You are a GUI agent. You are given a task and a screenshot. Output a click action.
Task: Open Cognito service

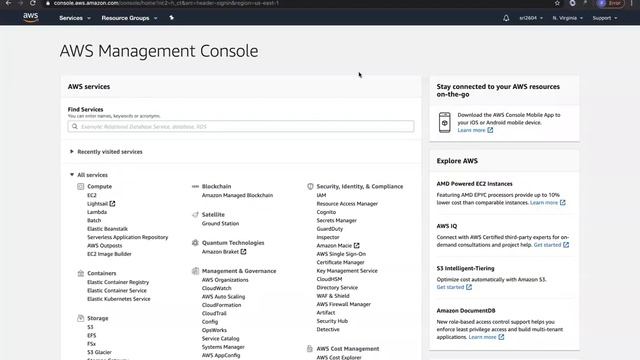(326, 212)
